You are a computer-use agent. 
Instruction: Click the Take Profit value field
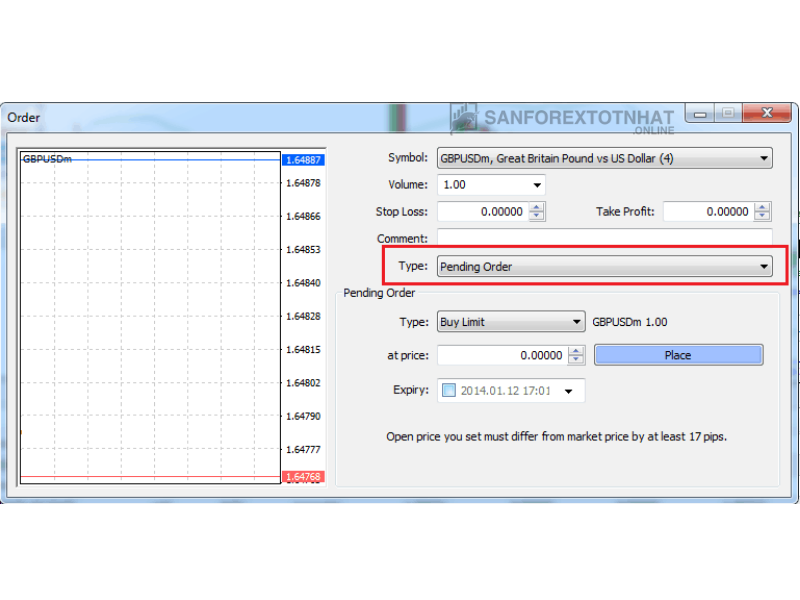[x=708, y=212]
